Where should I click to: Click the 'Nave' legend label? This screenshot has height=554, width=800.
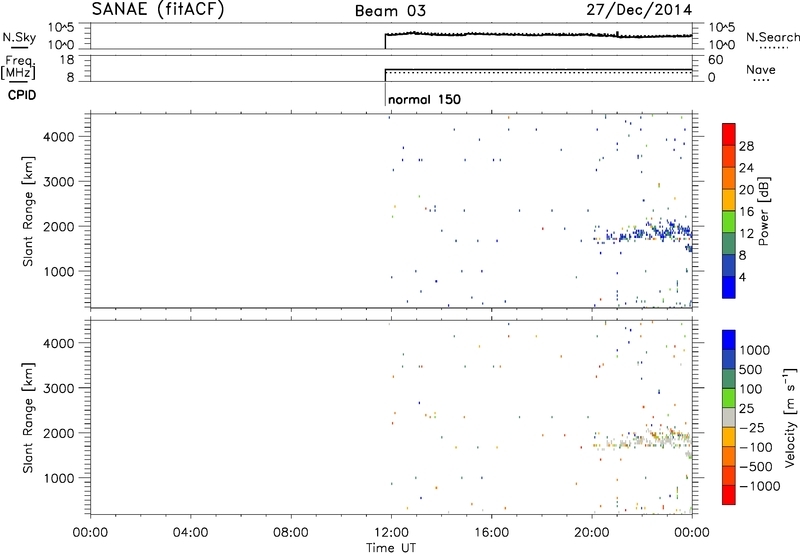761,69
